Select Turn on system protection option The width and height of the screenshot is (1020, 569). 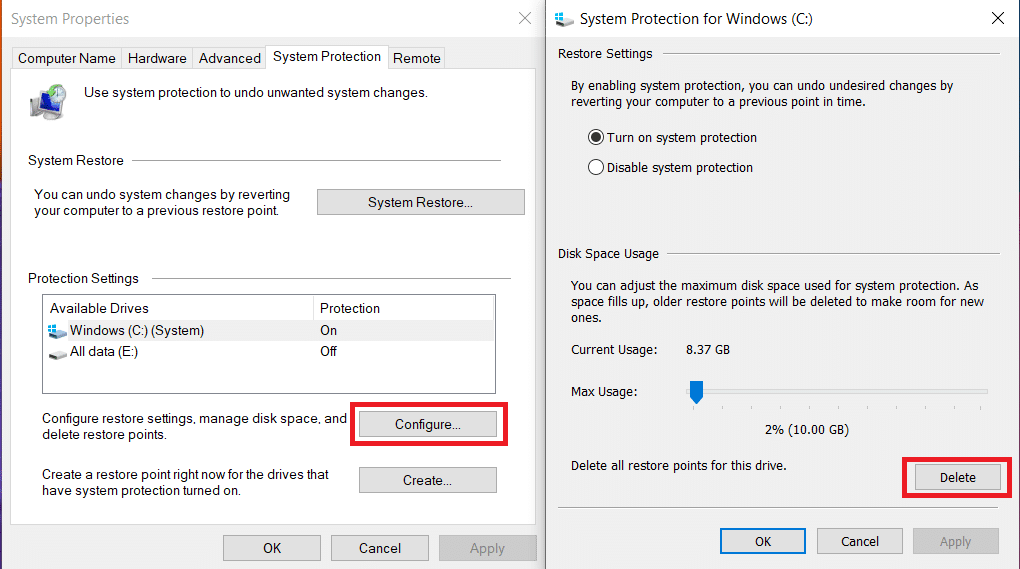pos(597,138)
